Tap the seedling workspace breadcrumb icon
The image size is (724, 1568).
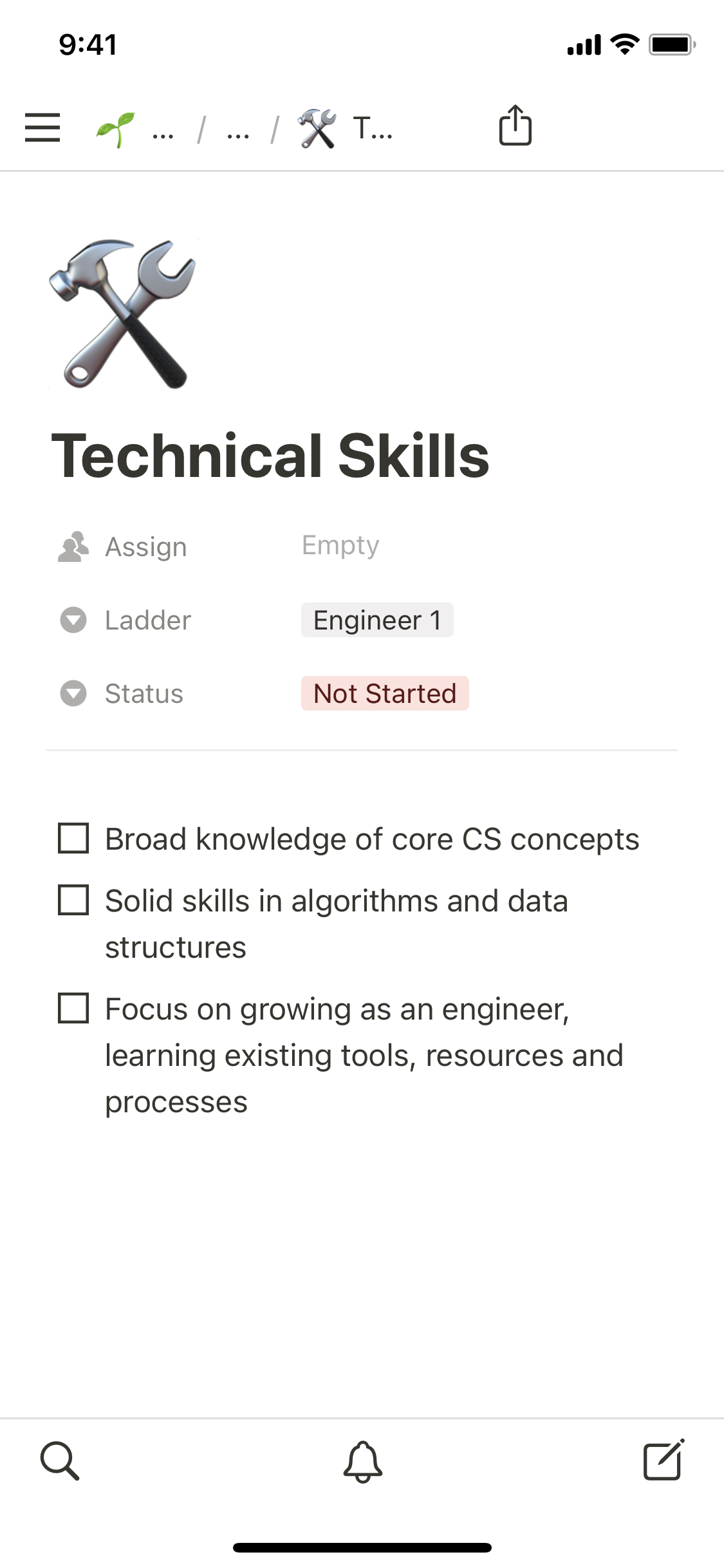coord(116,129)
